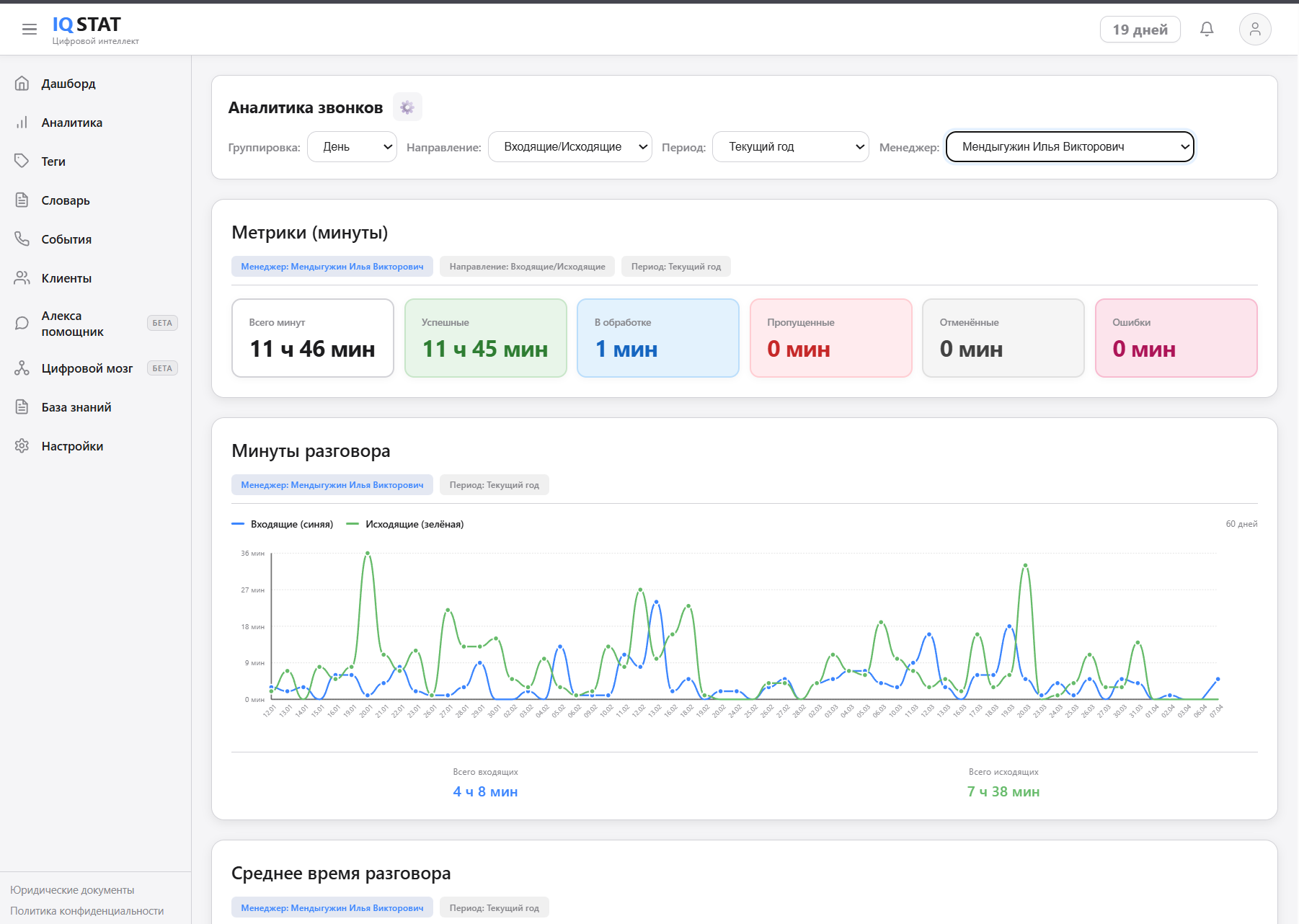
Task: Open База знаний in the sidebar
Action: click(76, 407)
